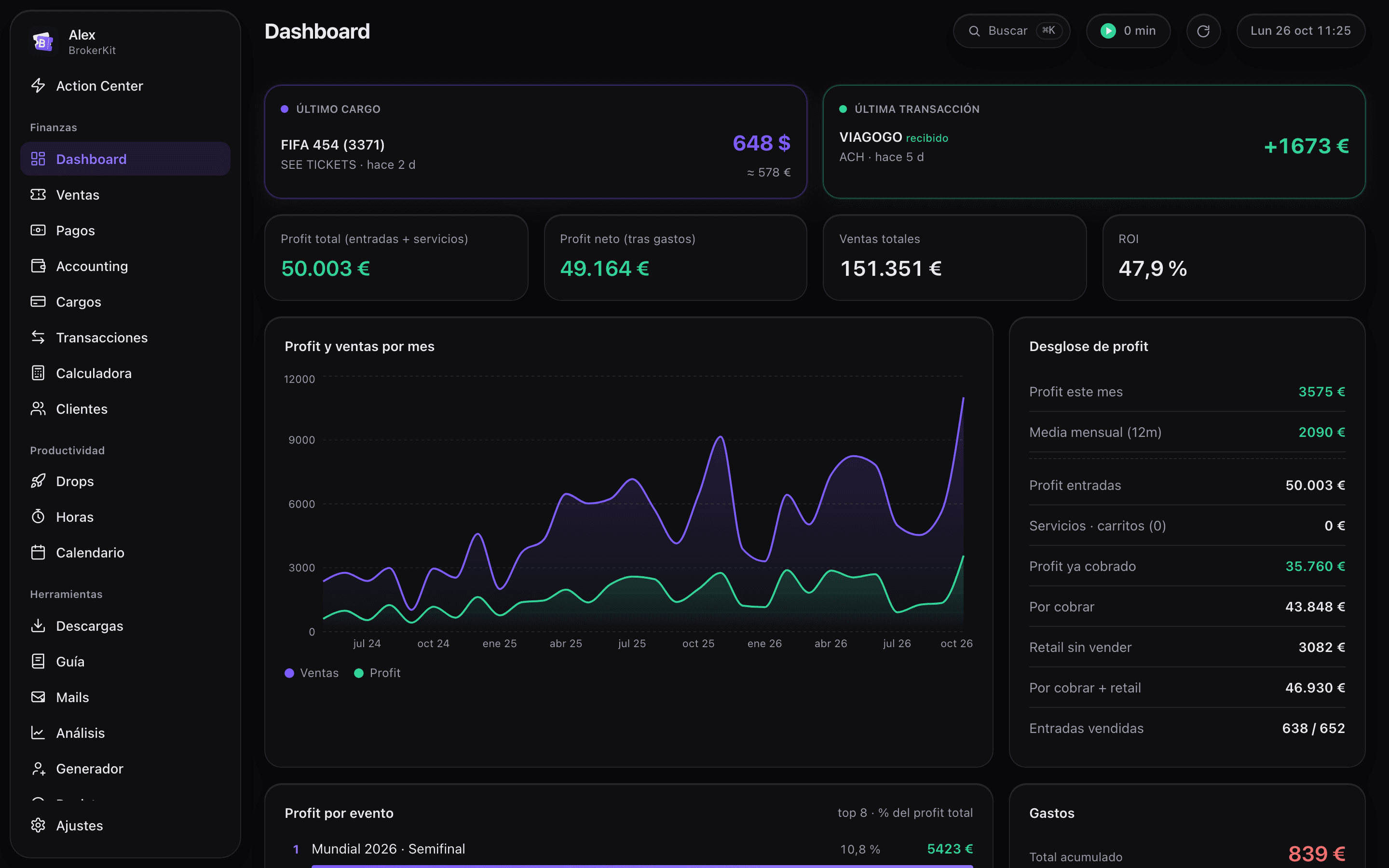Click Entradas vendidas 638 / 652 value
This screenshot has width=1389, height=868.
(x=1313, y=729)
